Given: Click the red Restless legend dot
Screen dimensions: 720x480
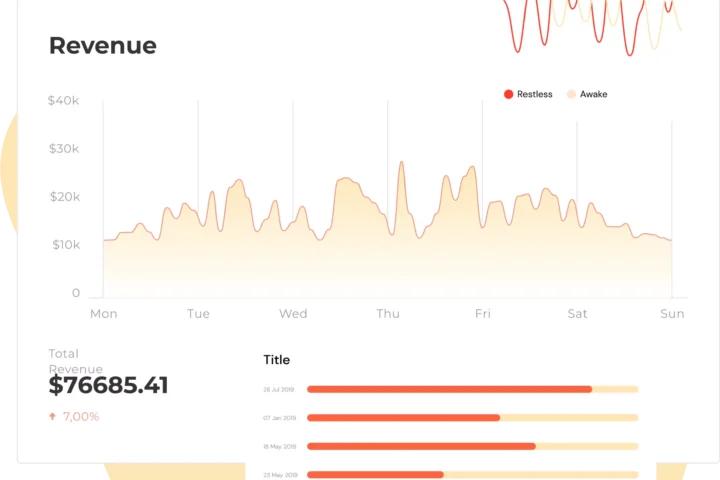Looking at the screenshot, I should pyautogui.click(x=508, y=94).
